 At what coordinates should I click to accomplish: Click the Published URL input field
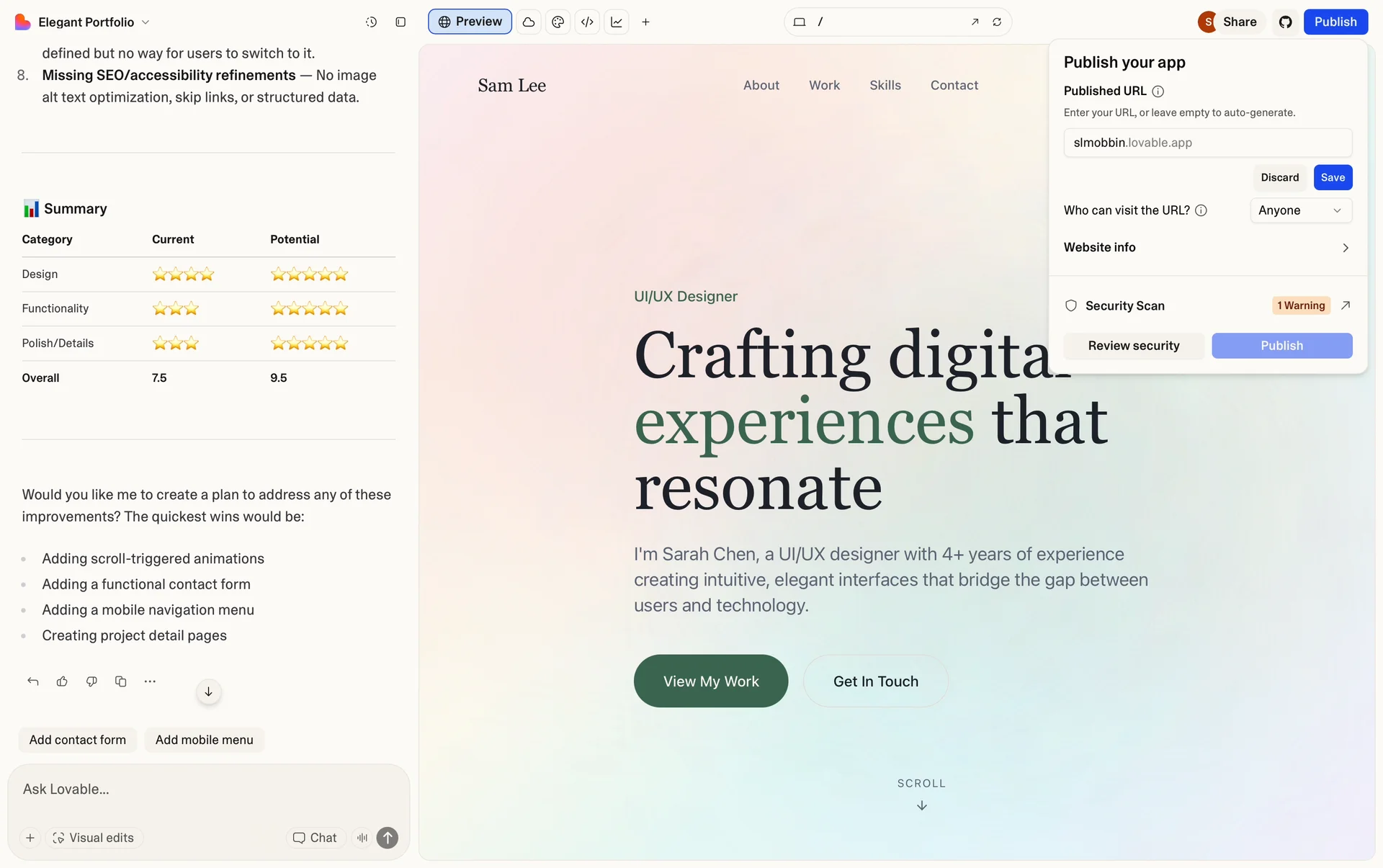(x=1207, y=143)
